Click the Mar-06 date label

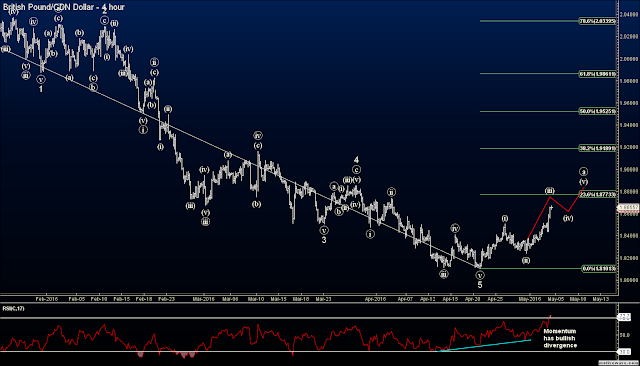pyautogui.click(x=230, y=299)
